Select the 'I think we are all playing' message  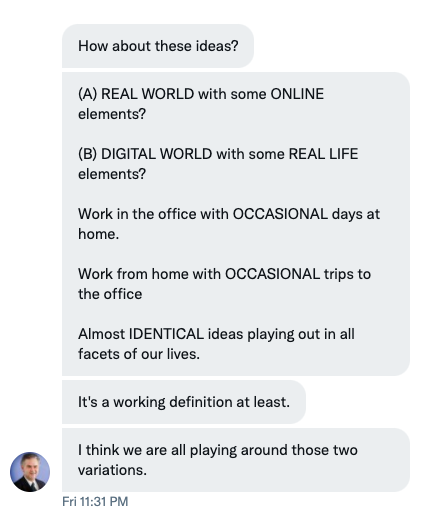click(x=236, y=460)
